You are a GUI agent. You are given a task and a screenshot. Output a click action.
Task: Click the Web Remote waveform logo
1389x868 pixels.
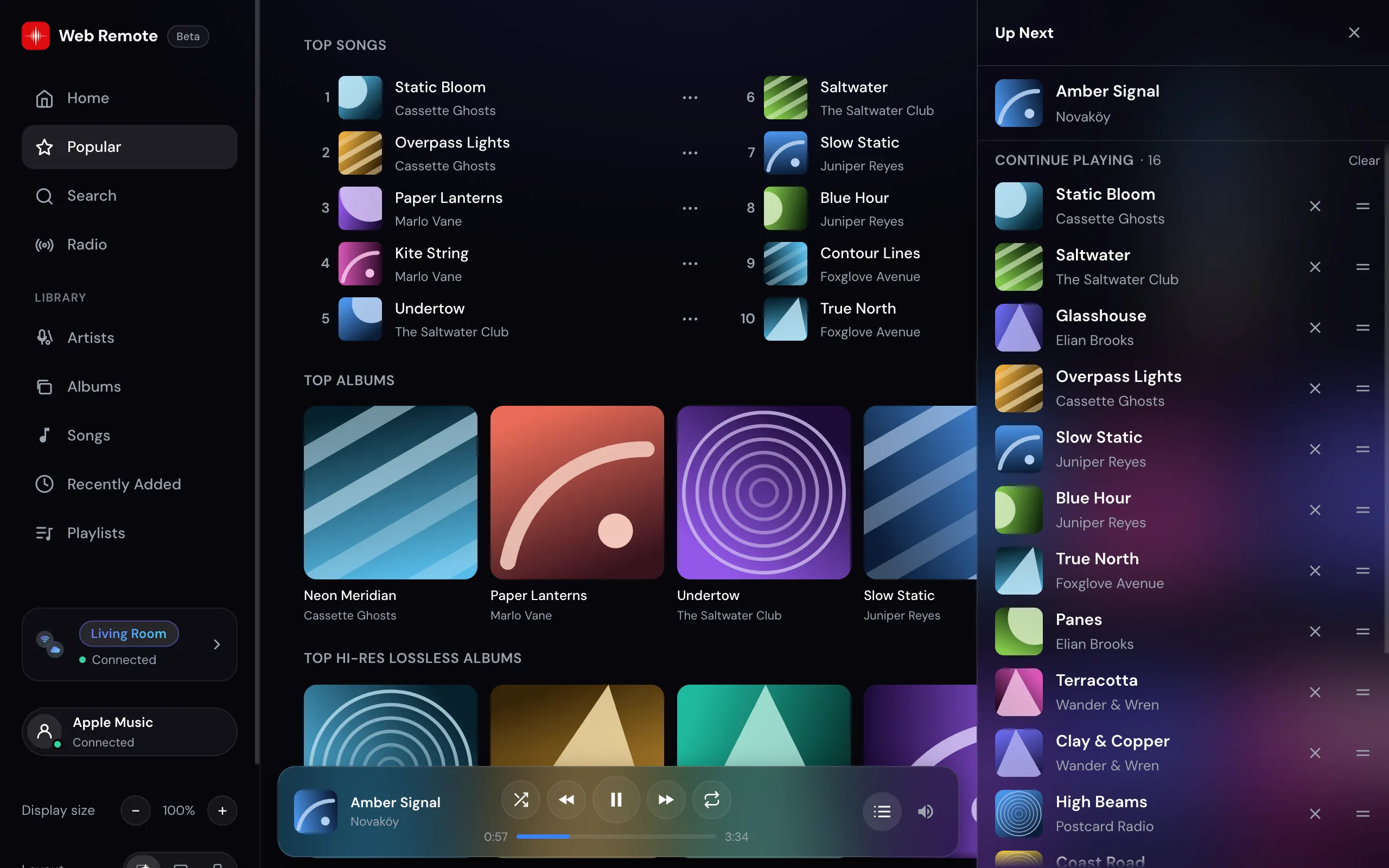pyautogui.click(x=36, y=36)
